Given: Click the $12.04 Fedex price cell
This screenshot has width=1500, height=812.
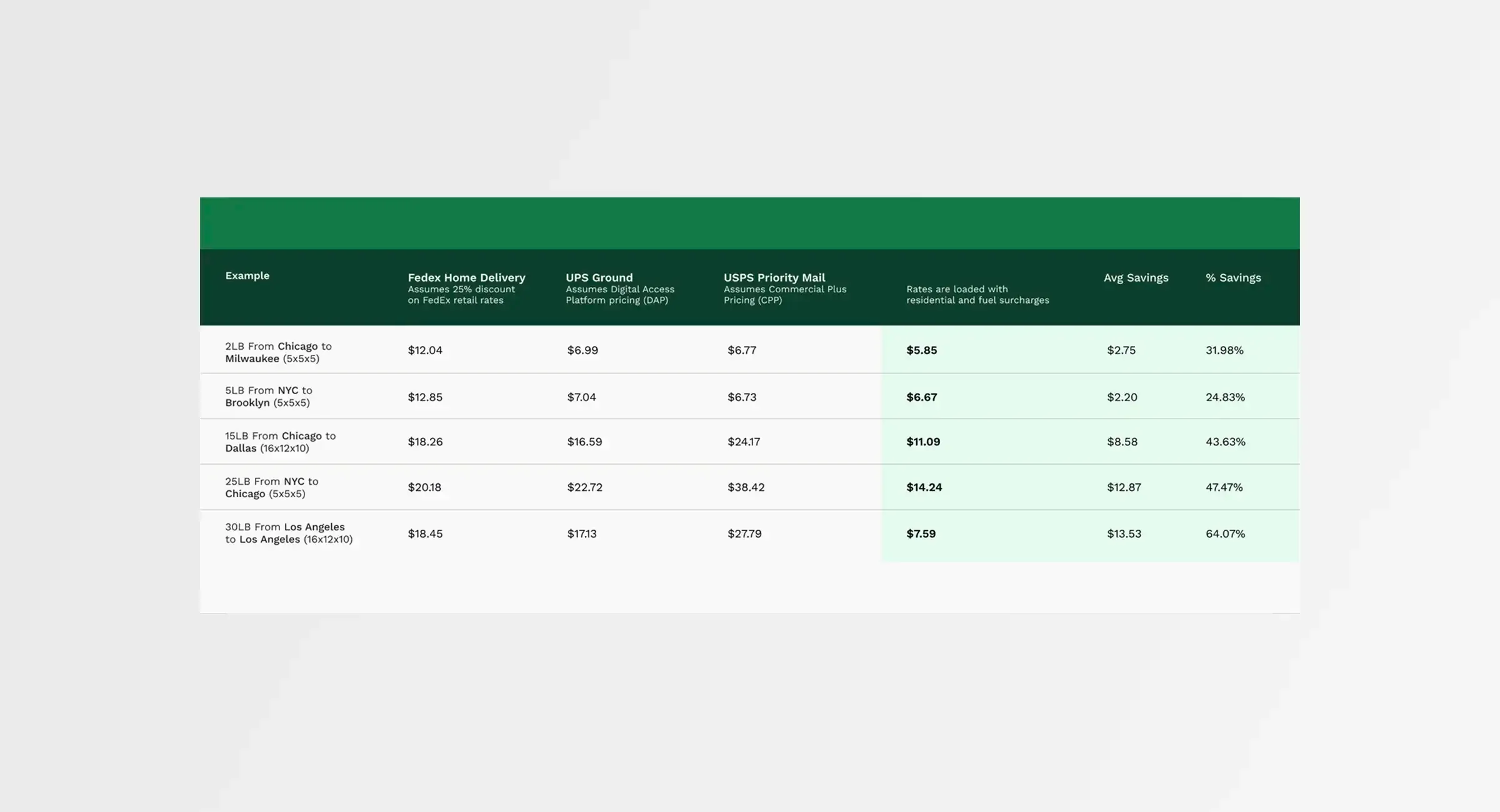Looking at the screenshot, I should [x=425, y=350].
